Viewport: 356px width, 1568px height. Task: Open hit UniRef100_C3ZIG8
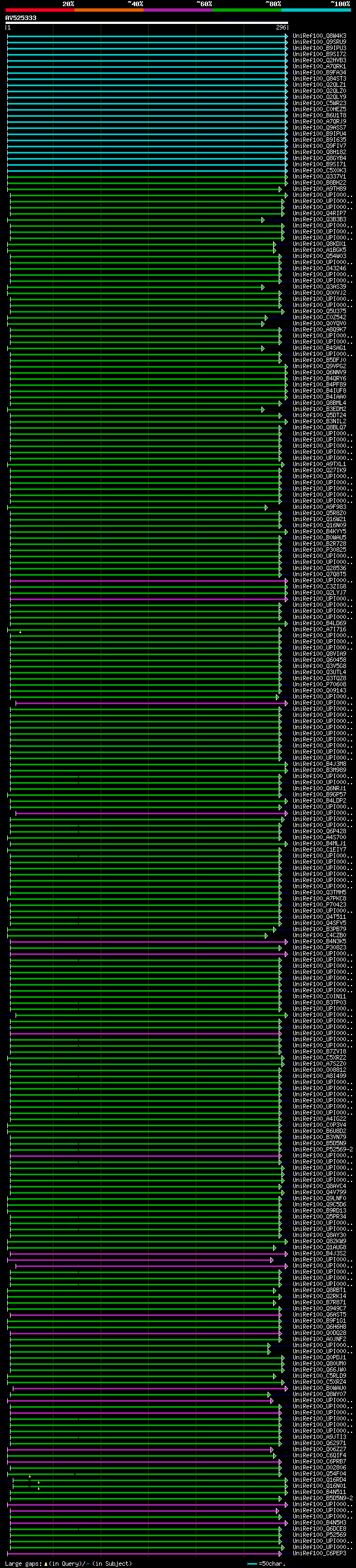tap(319, 587)
